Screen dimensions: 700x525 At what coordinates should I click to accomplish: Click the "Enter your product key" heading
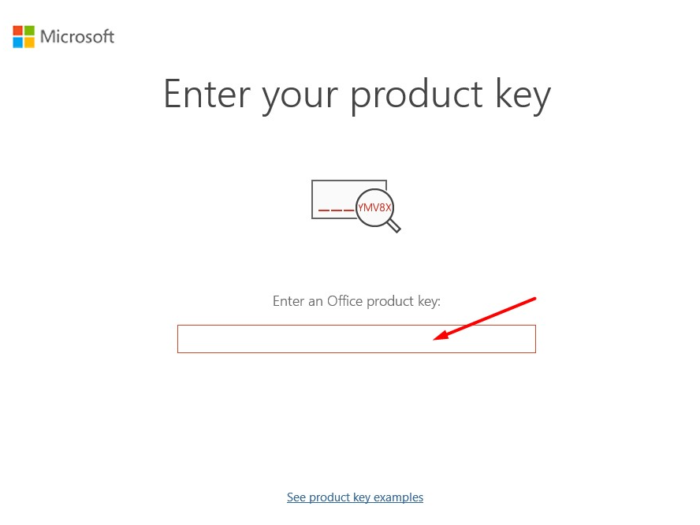pyautogui.click(x=356, y=95)
